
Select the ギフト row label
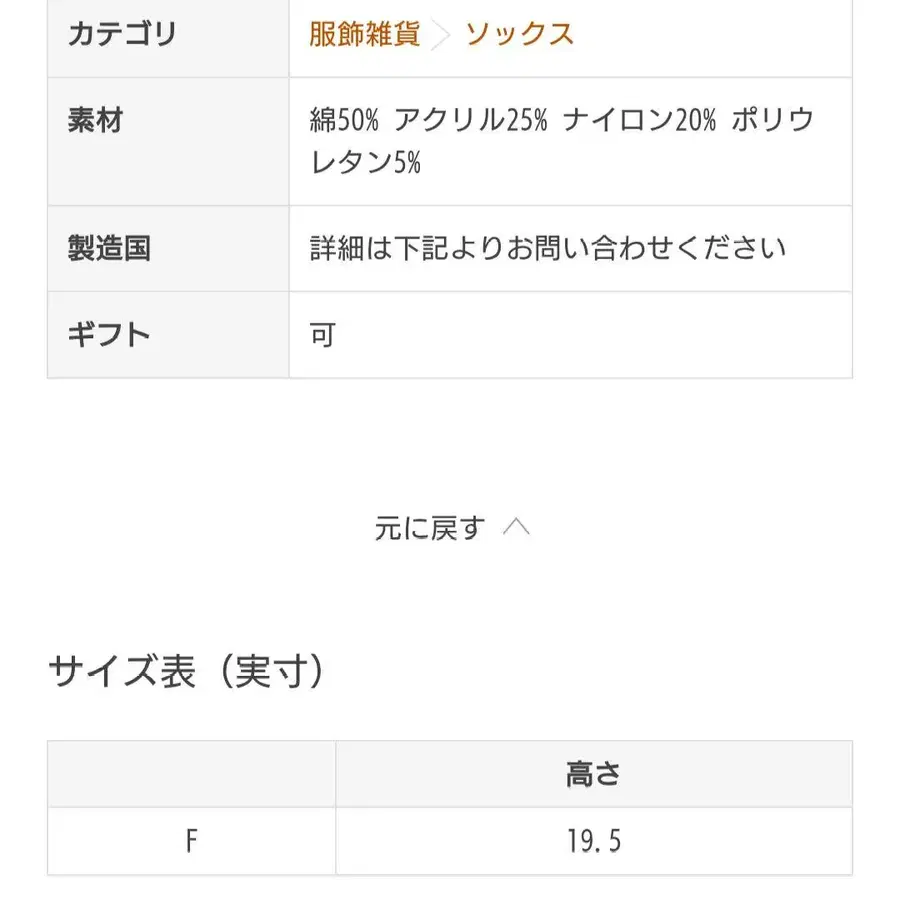pos(109,334)
